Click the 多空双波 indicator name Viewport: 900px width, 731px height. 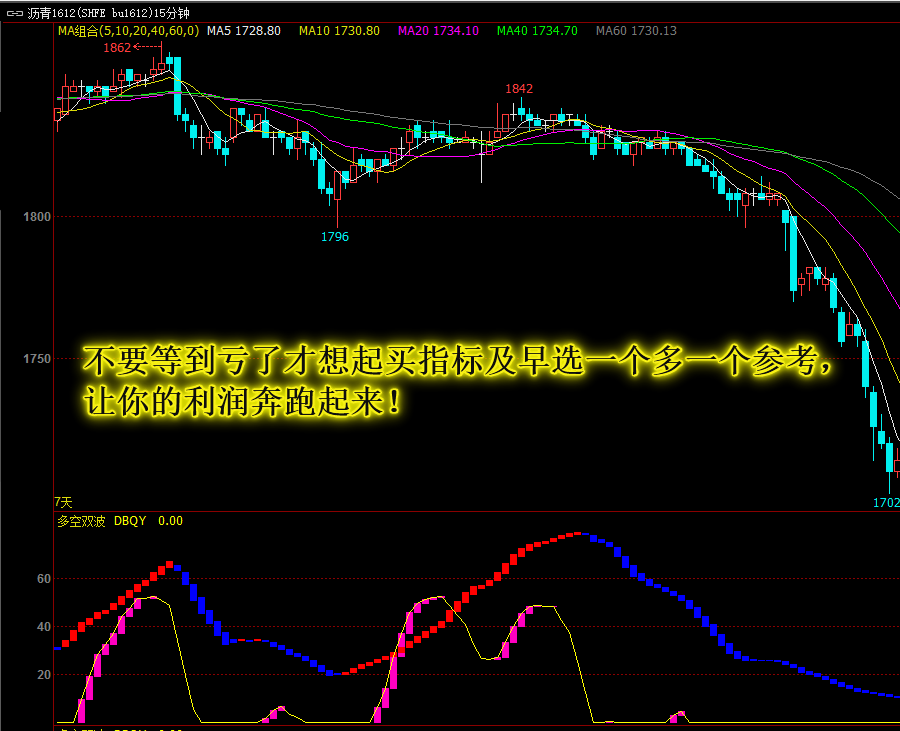tap(80, 520)
